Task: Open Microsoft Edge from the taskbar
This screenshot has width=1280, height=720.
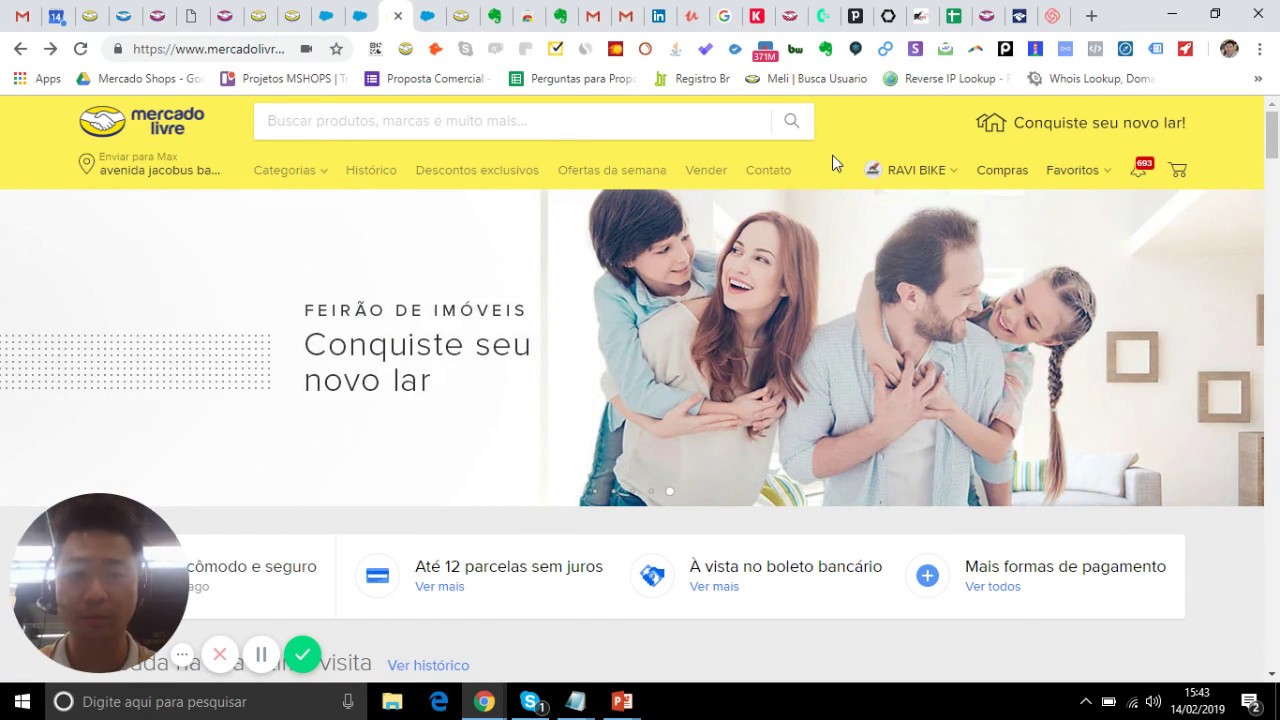Action: 438,702
